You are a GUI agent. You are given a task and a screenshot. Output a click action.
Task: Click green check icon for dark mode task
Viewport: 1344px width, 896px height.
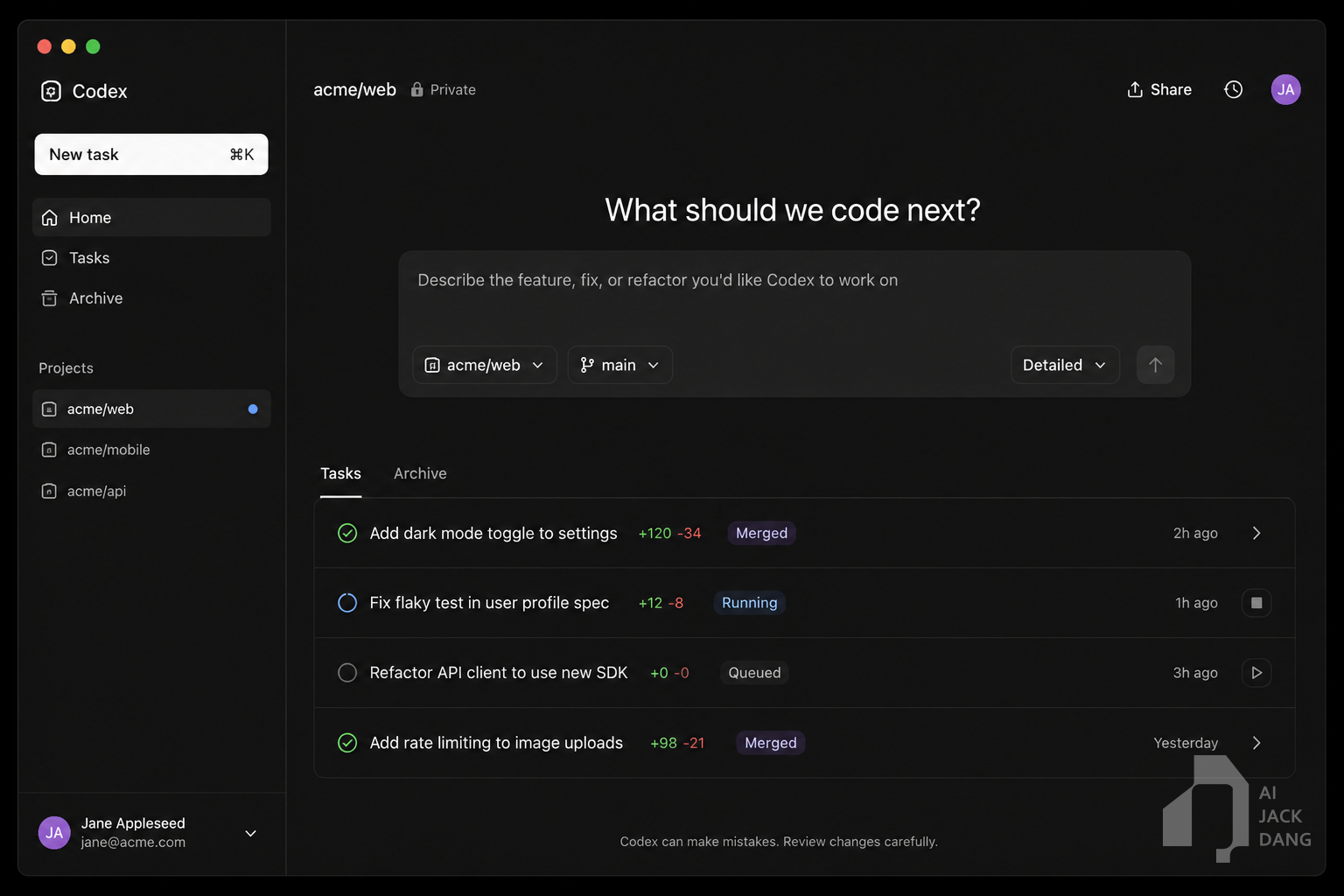coord(347,533)
